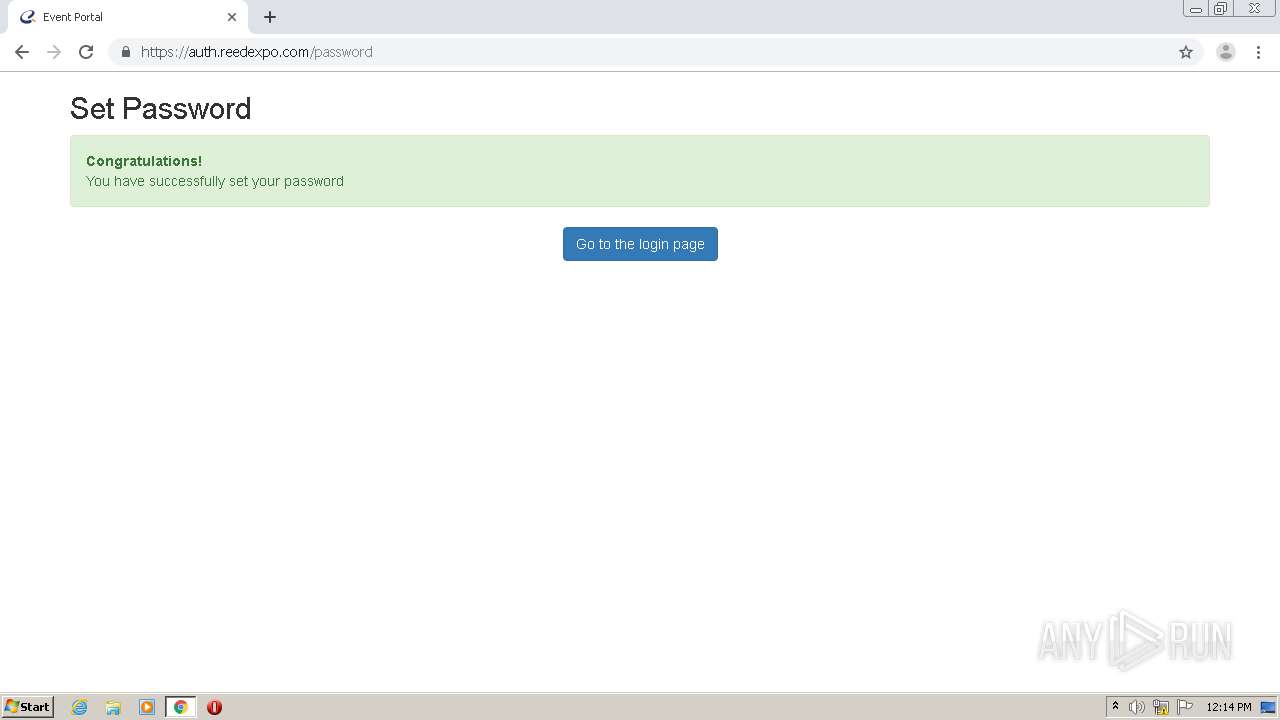Click the browser back arrow
The width and height of the screenshot is (1280, 720).
(22, 52)
